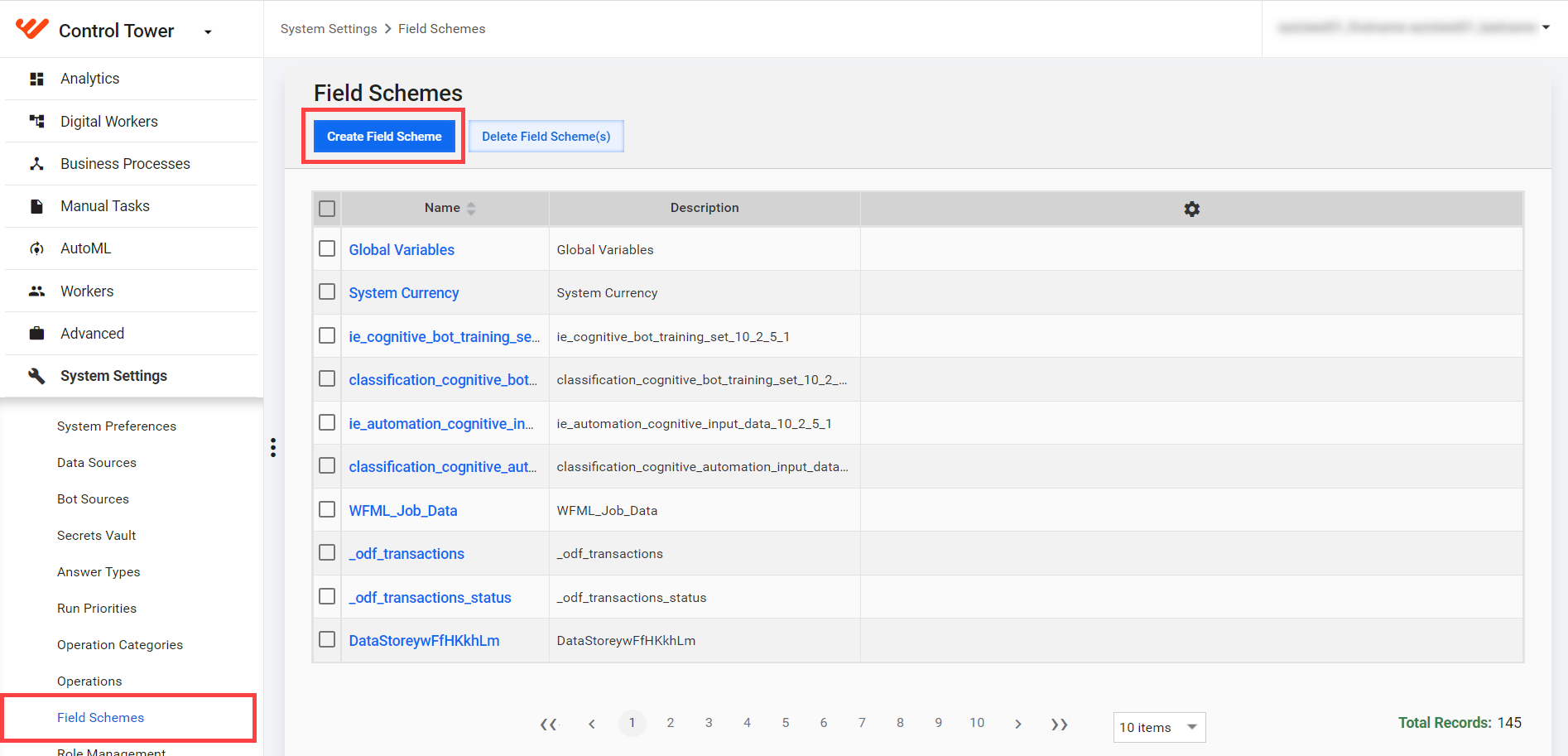
Task: Check the _odf_transactions row checkbox
Action: point(327,552)
